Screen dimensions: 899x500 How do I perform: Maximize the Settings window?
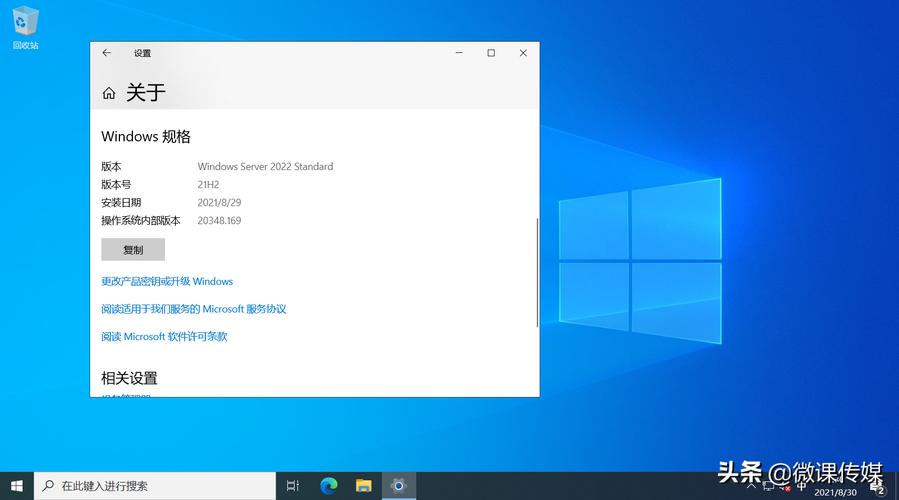click(x=491, y=53)
